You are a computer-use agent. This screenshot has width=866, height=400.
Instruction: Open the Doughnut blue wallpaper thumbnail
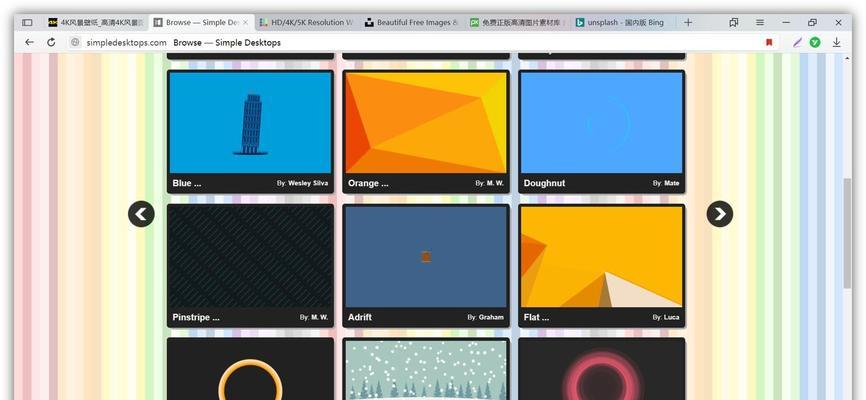tap(601, 123)
